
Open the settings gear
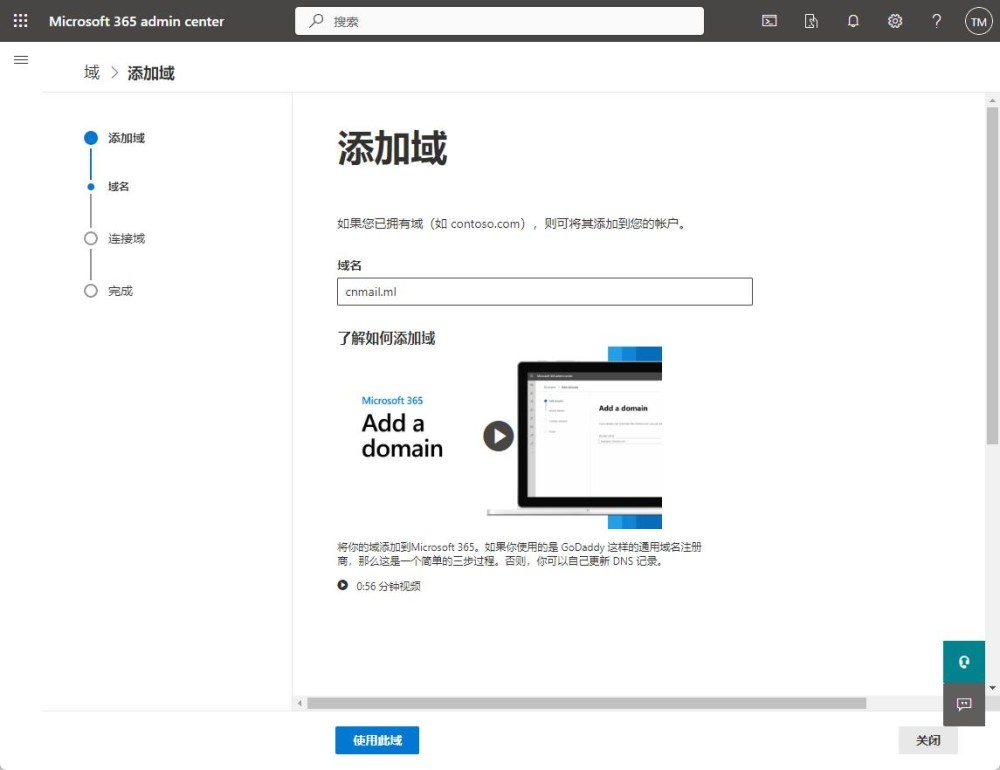[895, 21]
